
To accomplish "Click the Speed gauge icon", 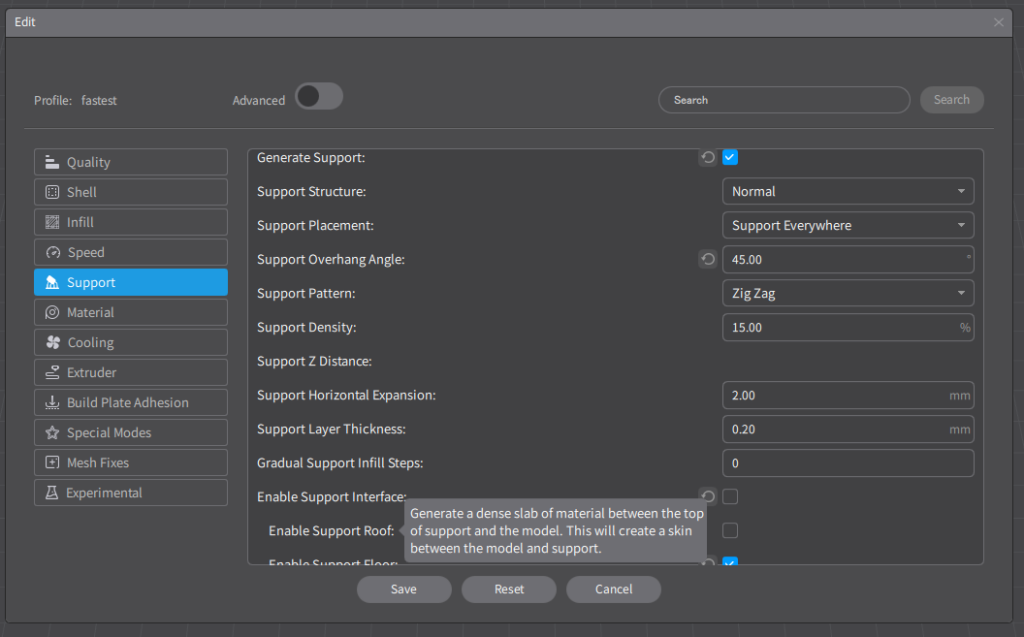I will tap(52, 253).
